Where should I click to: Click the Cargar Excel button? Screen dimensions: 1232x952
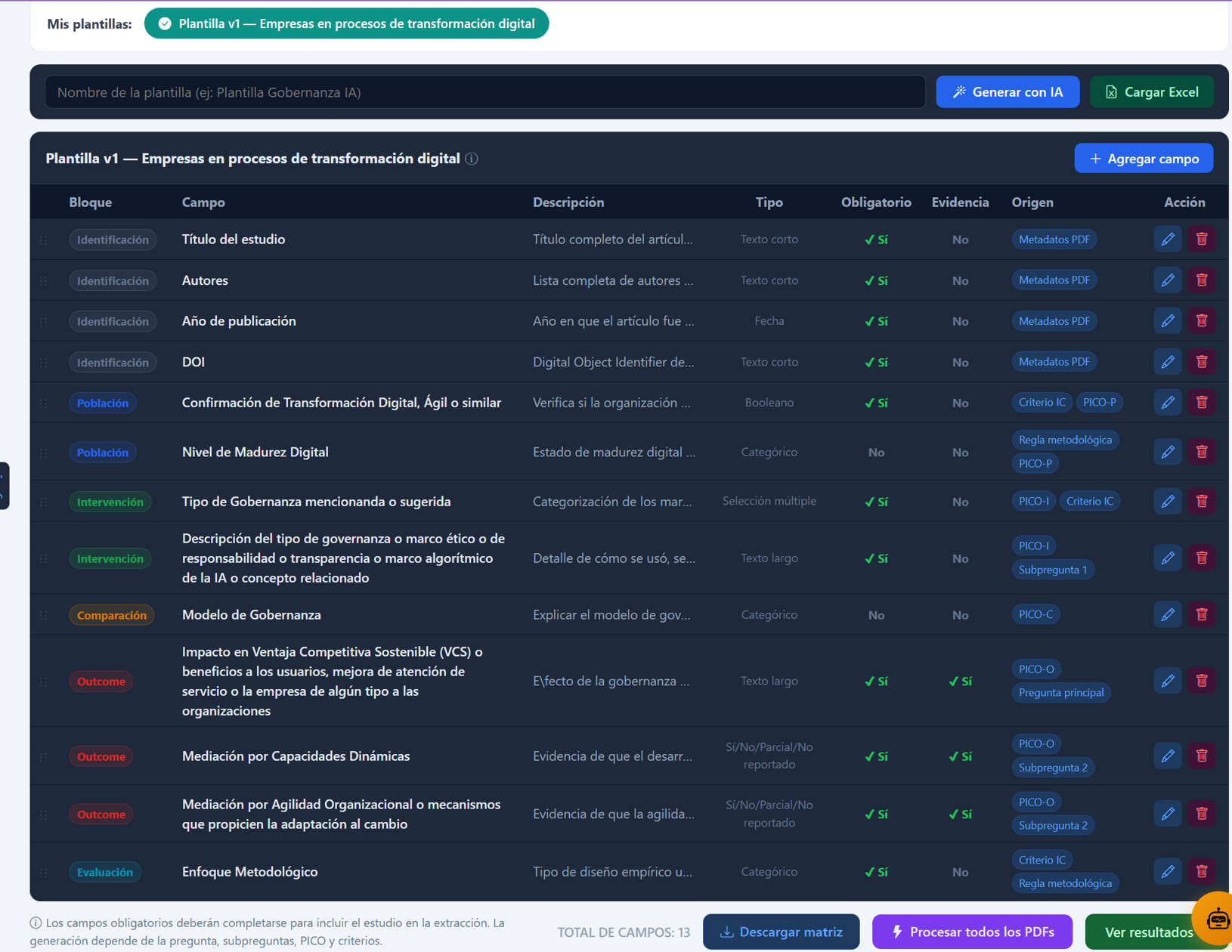click(x=1151, y=92)
